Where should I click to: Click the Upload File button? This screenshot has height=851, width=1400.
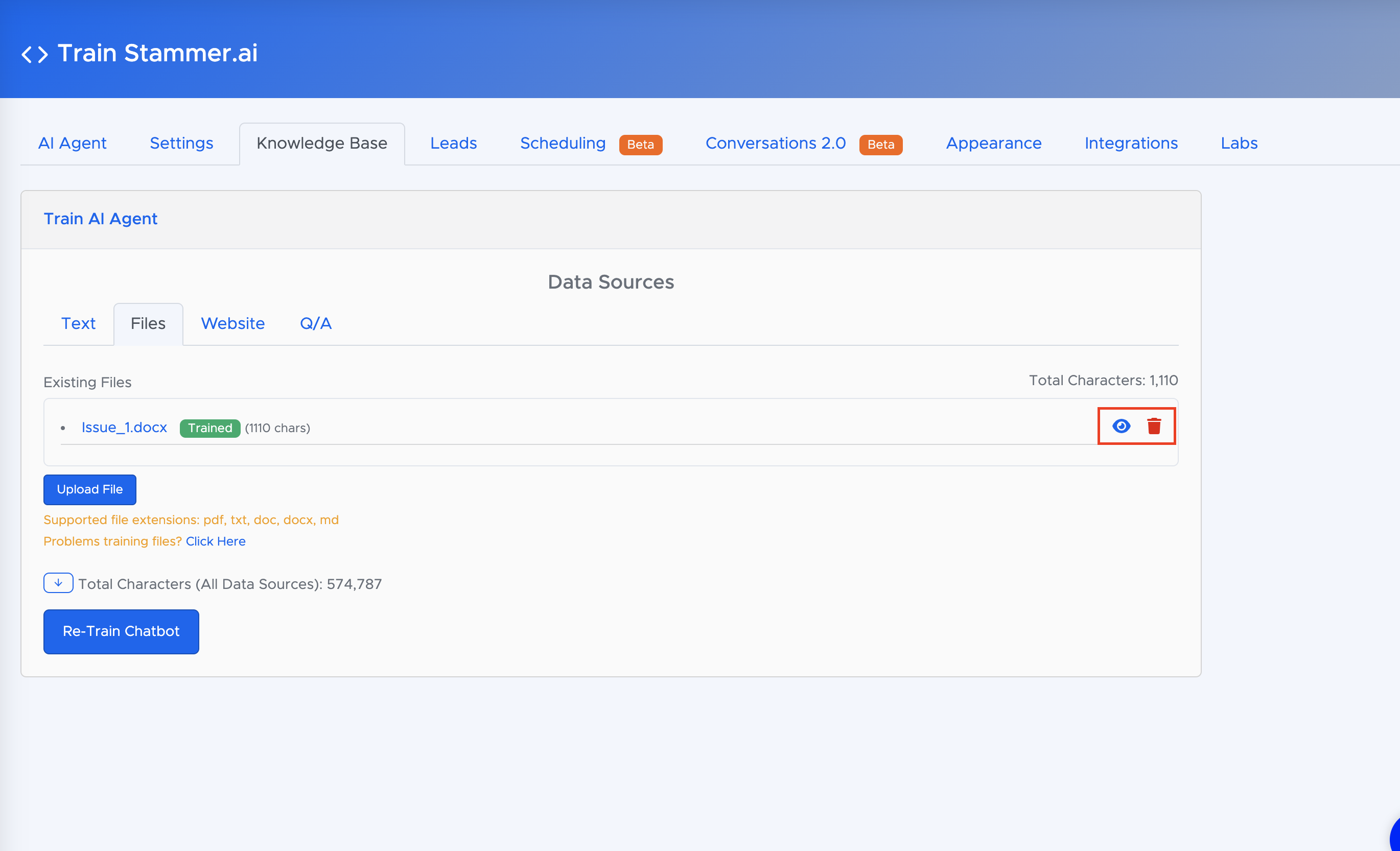pyautogui.click(x=90, y=489)
